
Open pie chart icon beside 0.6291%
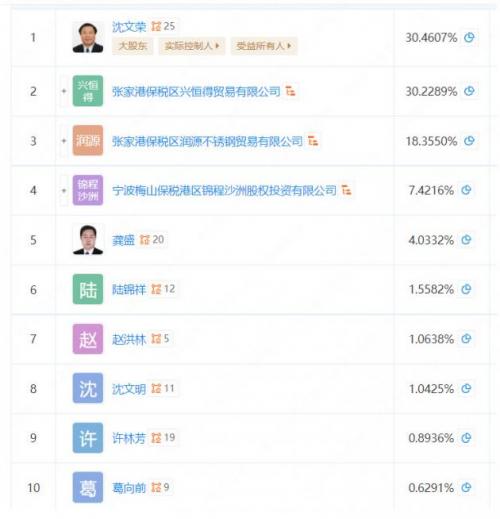466,488
